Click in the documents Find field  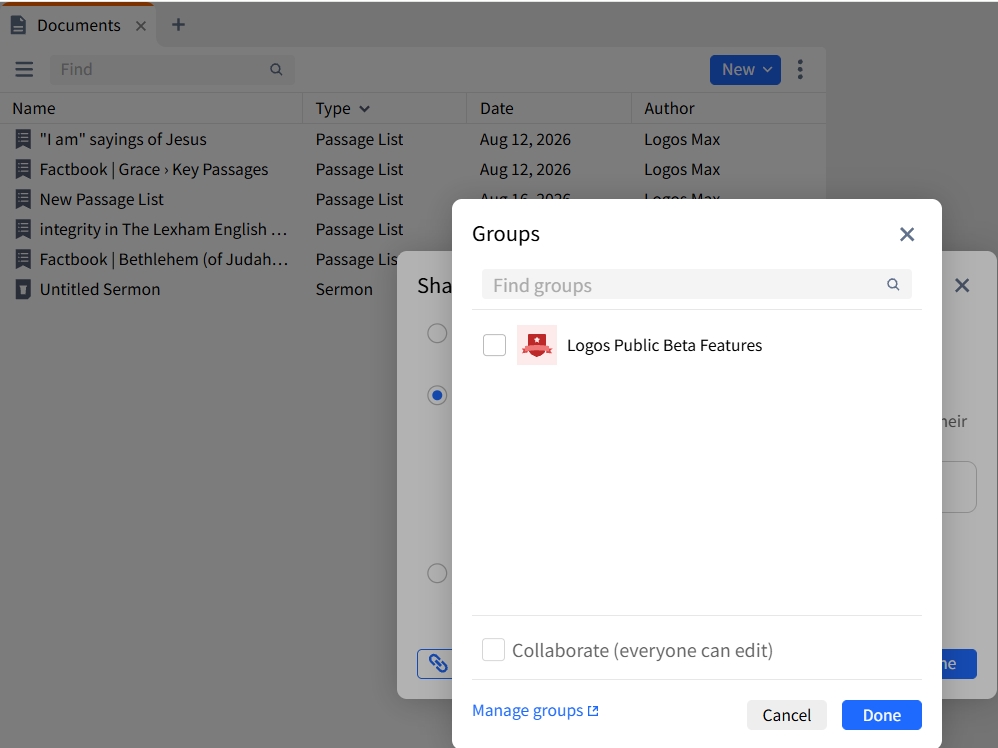point(172,69)
